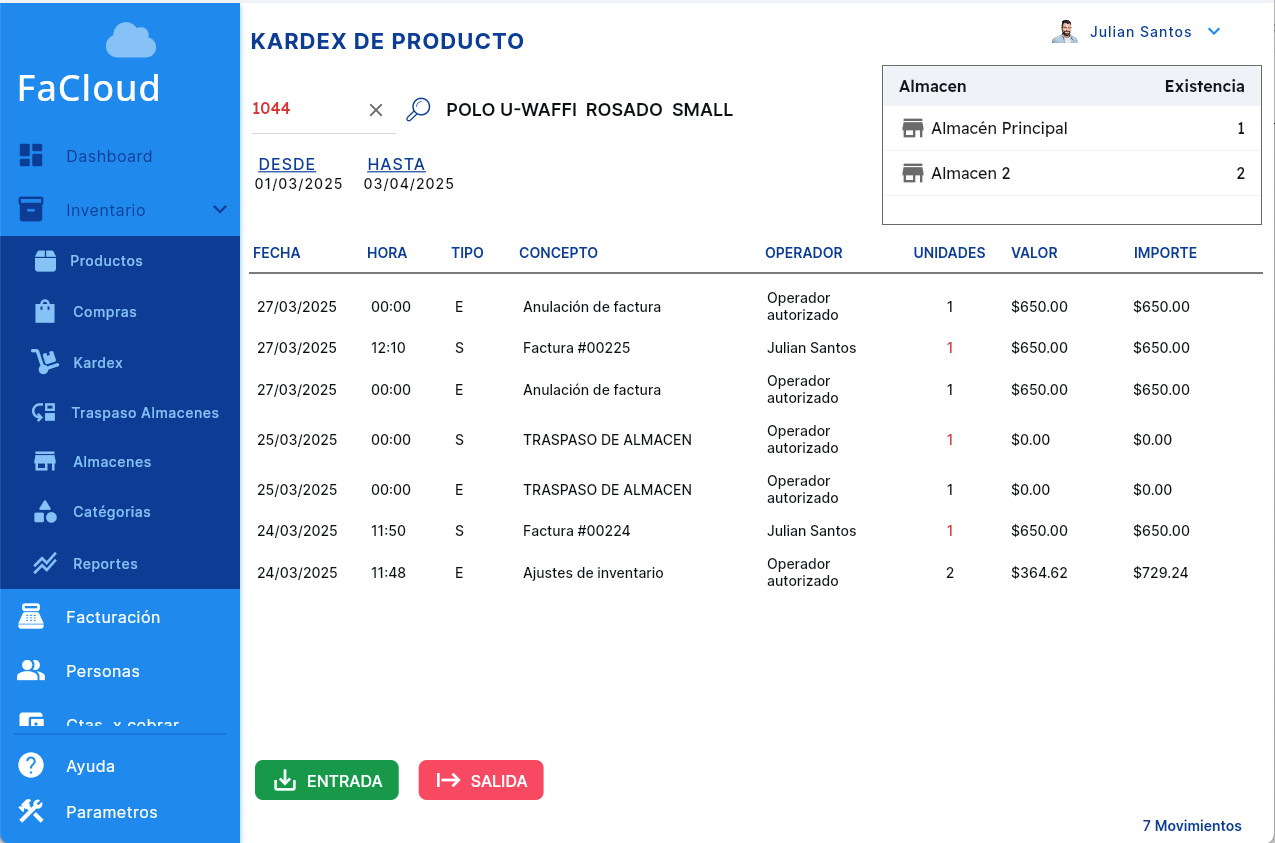Open the HASTA date picker

pos(396,165)
